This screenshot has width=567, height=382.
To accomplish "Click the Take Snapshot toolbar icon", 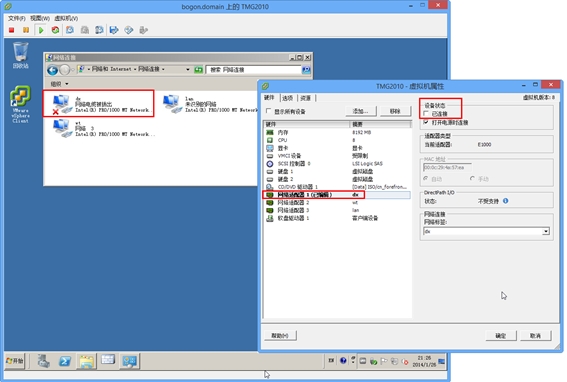I will 70,30.
